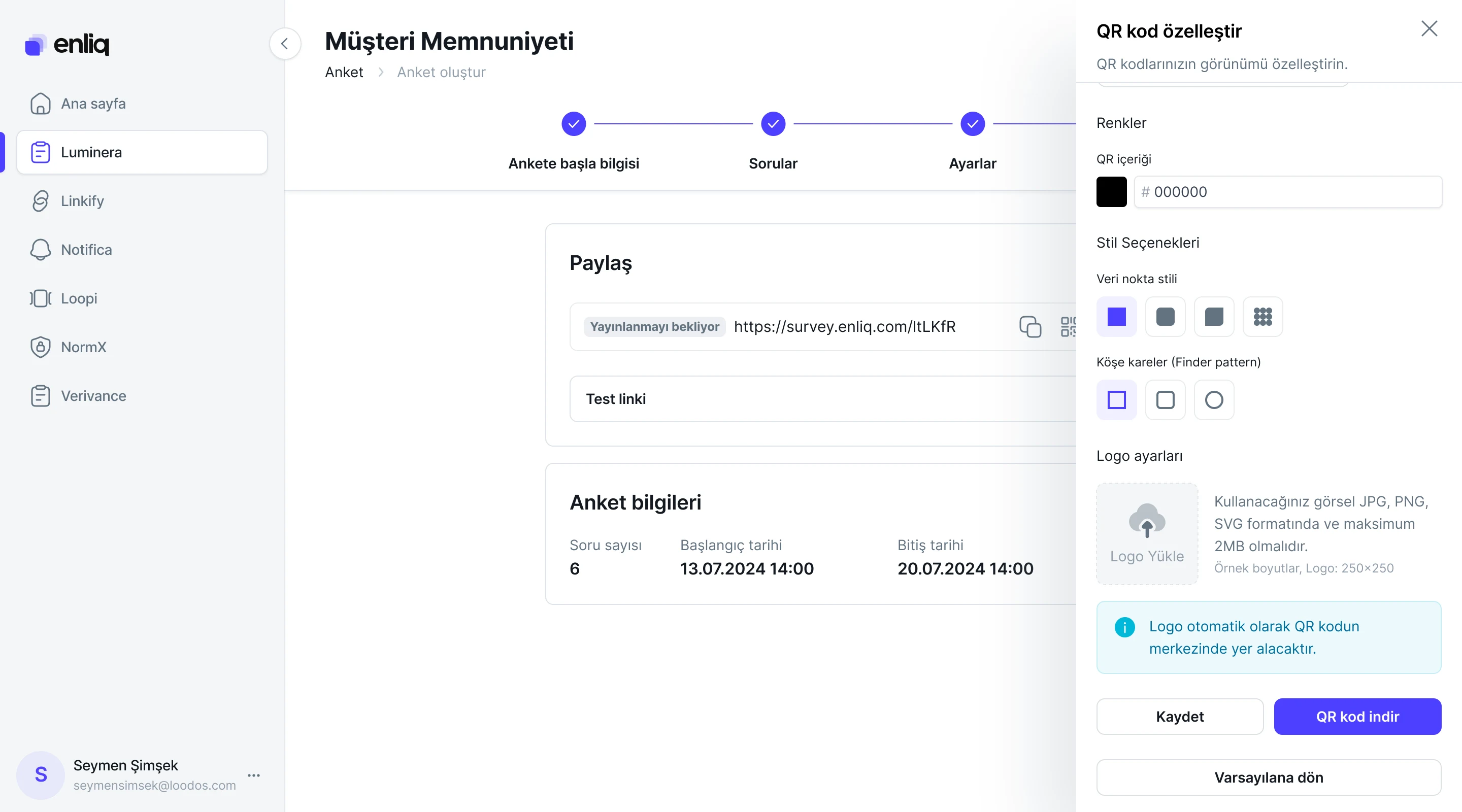Click the Luminera clipboard icon
This screenshot has height=812, width=1462.
coord(40,152)
